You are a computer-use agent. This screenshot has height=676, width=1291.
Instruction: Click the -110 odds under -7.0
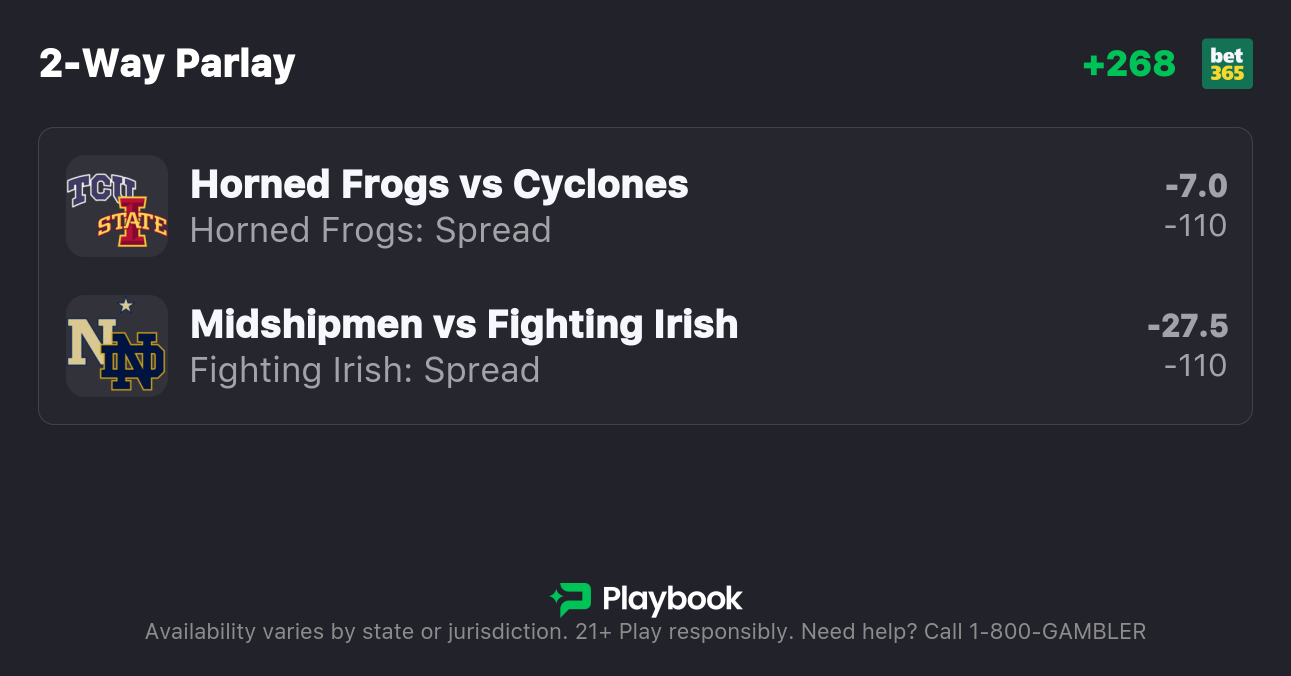point(1195,226)
